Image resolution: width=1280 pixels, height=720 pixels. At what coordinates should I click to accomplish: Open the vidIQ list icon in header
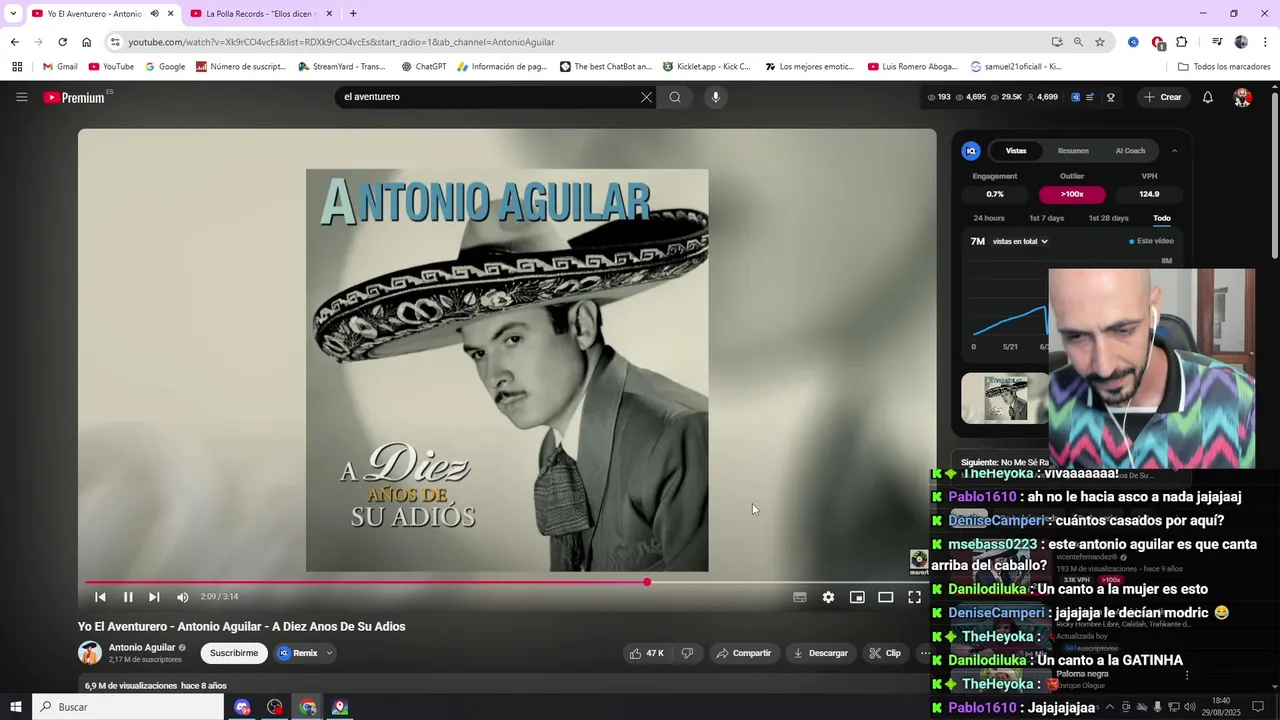point(1090,97)
